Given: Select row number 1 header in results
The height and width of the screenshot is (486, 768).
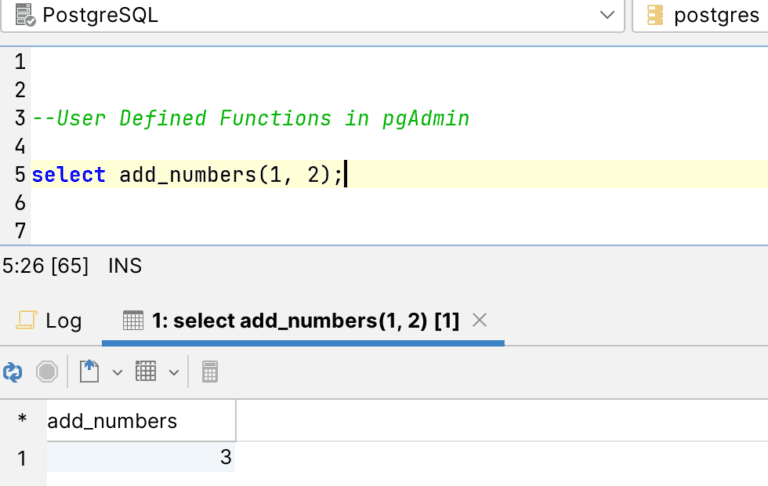Looking at the screenshot, I should click(22, 457).
